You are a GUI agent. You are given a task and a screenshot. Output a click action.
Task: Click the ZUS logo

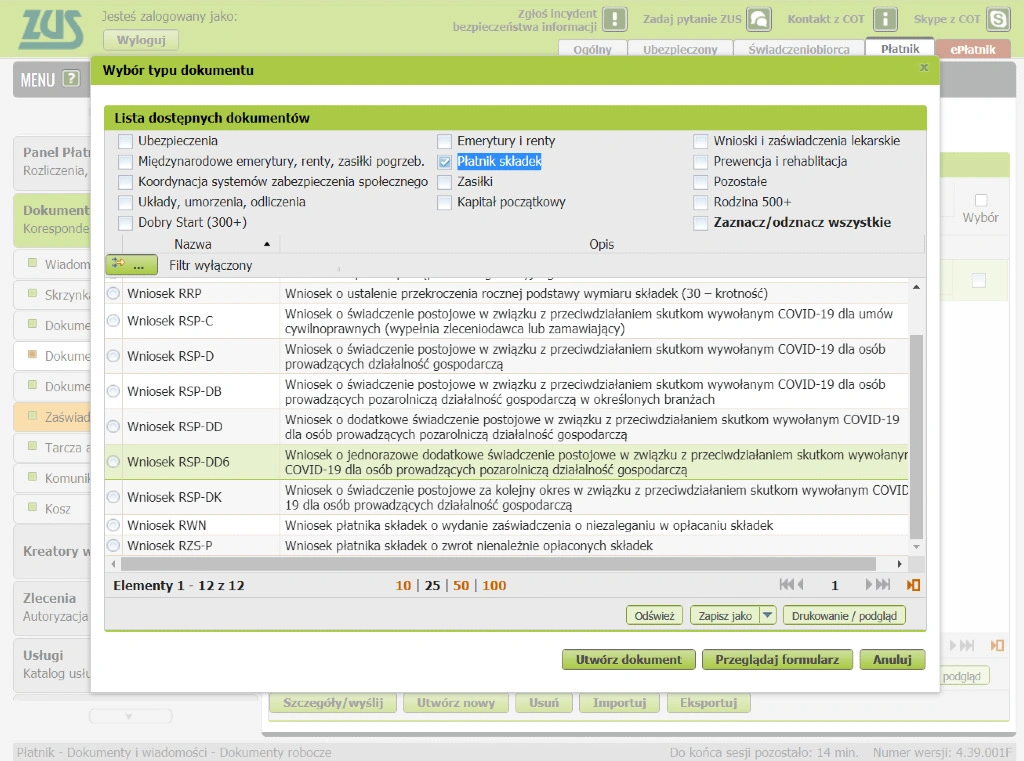click(x=52, y=30)
